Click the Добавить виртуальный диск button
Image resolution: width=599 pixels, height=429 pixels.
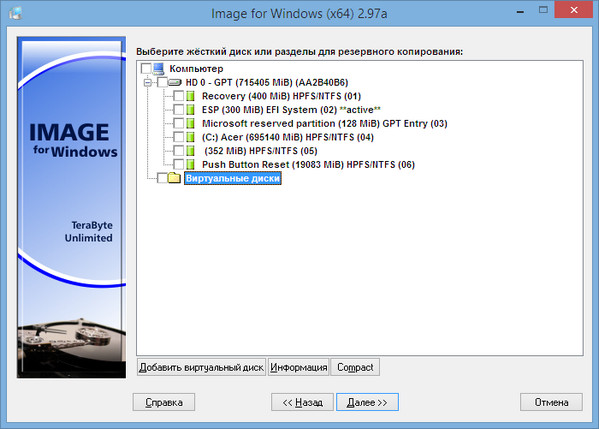pos(201,367)
